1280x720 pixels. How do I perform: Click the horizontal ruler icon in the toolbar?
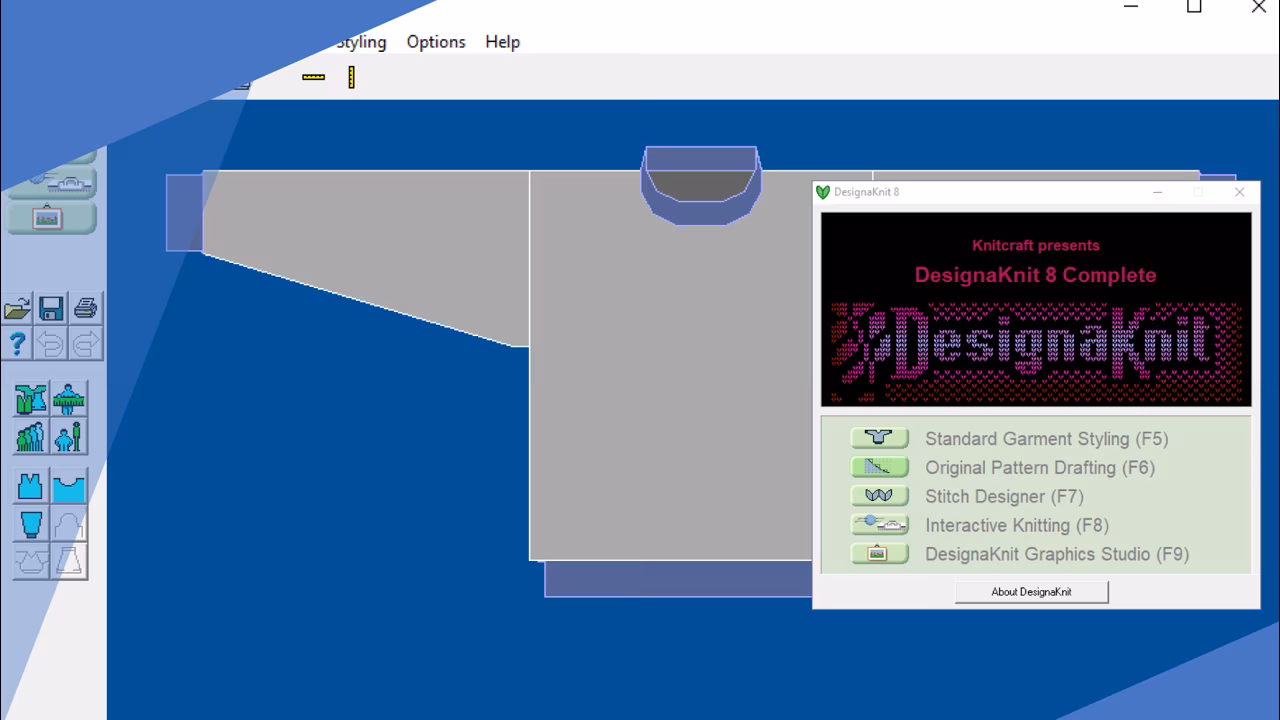click(x=314, y=77)
